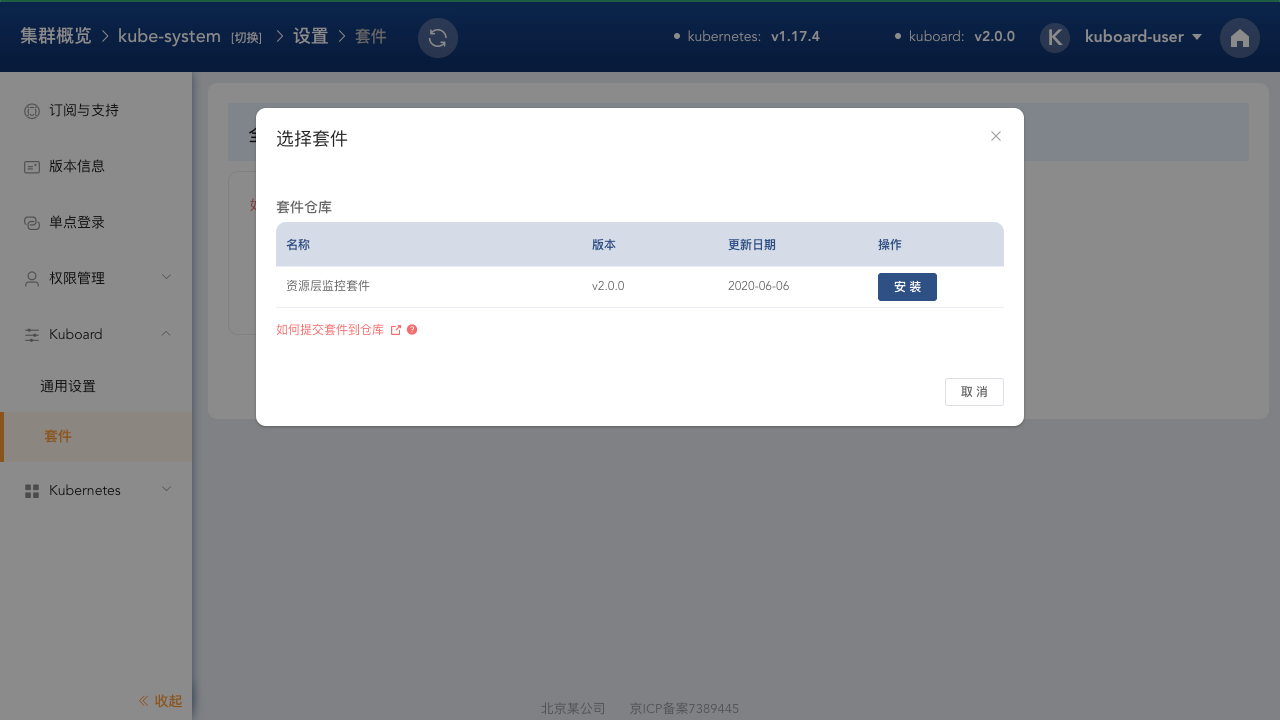Viewport: 1280px width, 720px height.
Task: Click the red question mark help icon
Action: click(412, 330)
